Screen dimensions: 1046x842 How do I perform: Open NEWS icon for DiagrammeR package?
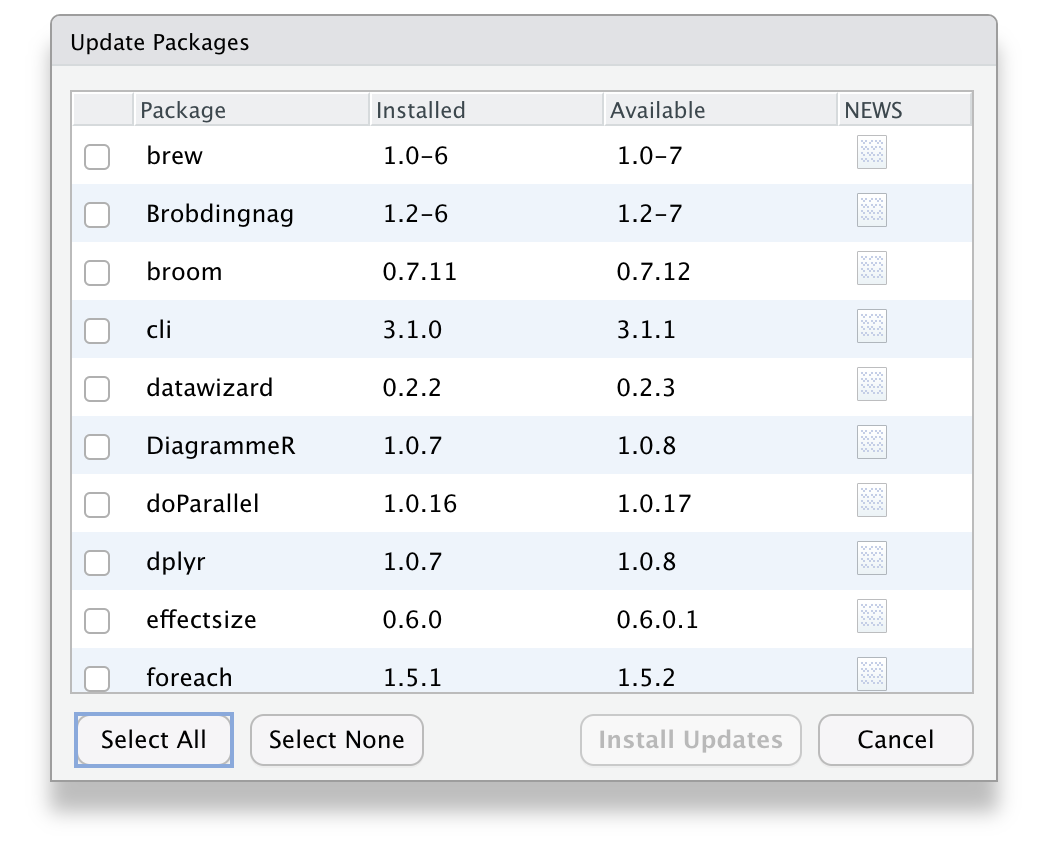(x=871, y=442)
